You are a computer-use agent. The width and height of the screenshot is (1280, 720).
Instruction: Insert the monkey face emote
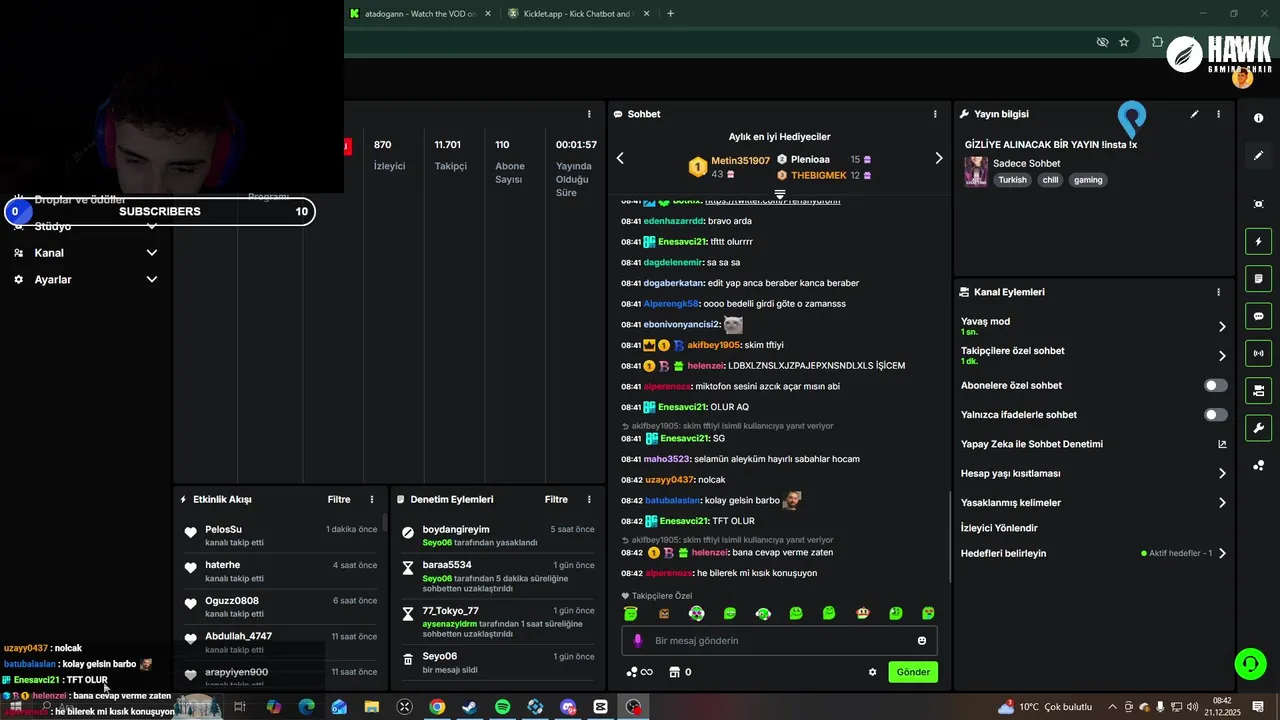point(862,613)
